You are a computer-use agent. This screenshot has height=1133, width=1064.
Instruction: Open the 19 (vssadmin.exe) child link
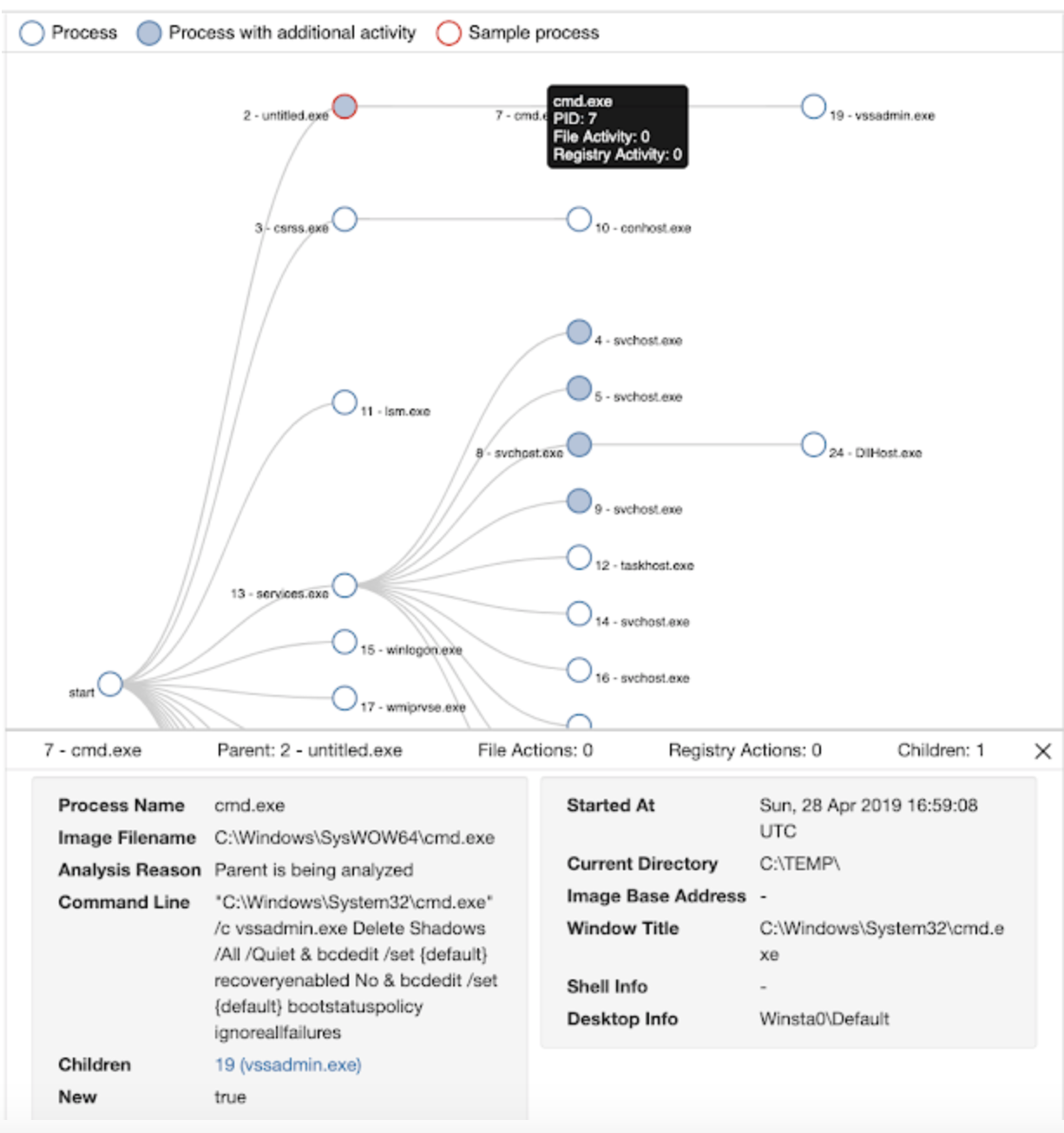point(288,1064)
